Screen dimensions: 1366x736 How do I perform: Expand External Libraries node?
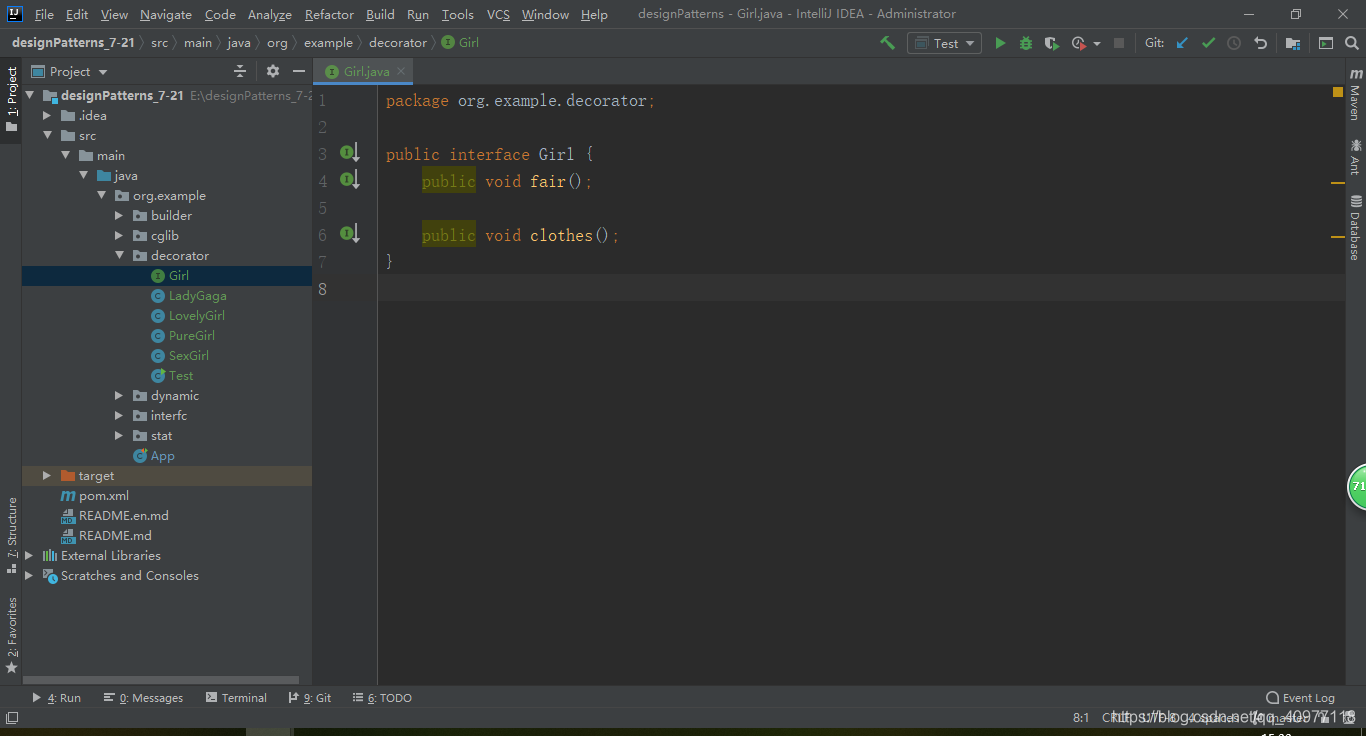tap(29, 556)
